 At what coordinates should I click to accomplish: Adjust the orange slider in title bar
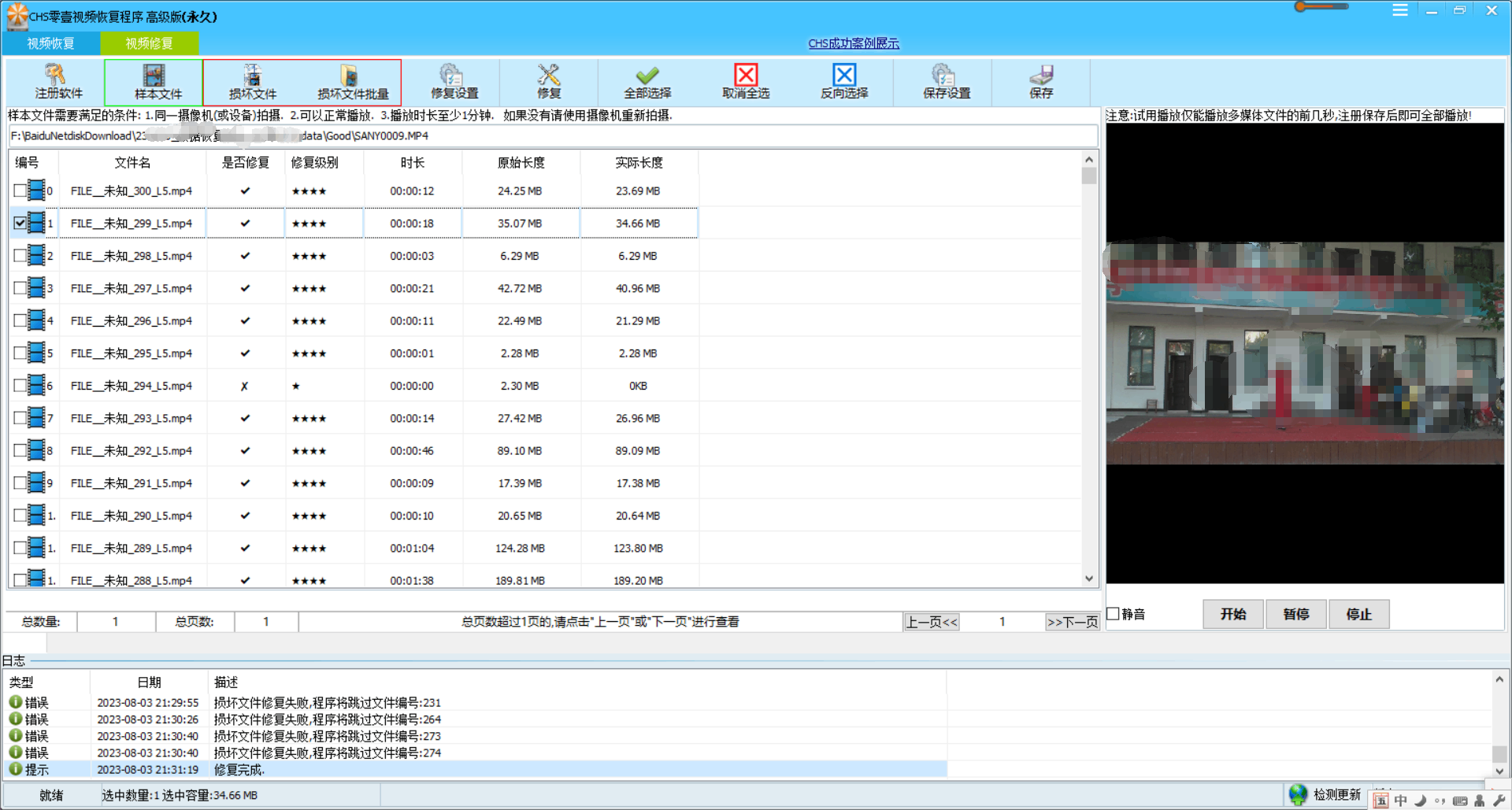coord(1322,6)
